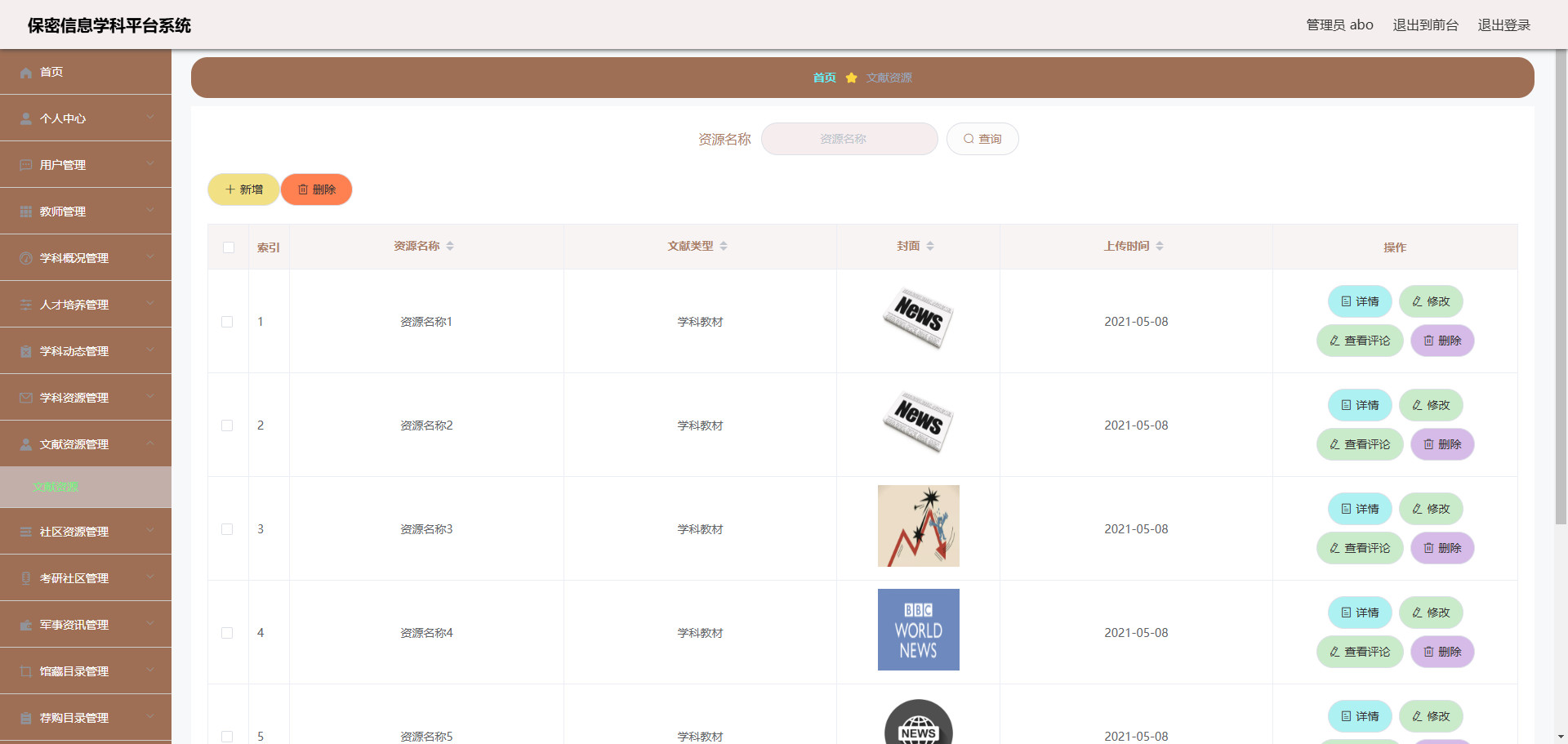Click 查看评论 for 资源名称3

(x=1360, y=548)
